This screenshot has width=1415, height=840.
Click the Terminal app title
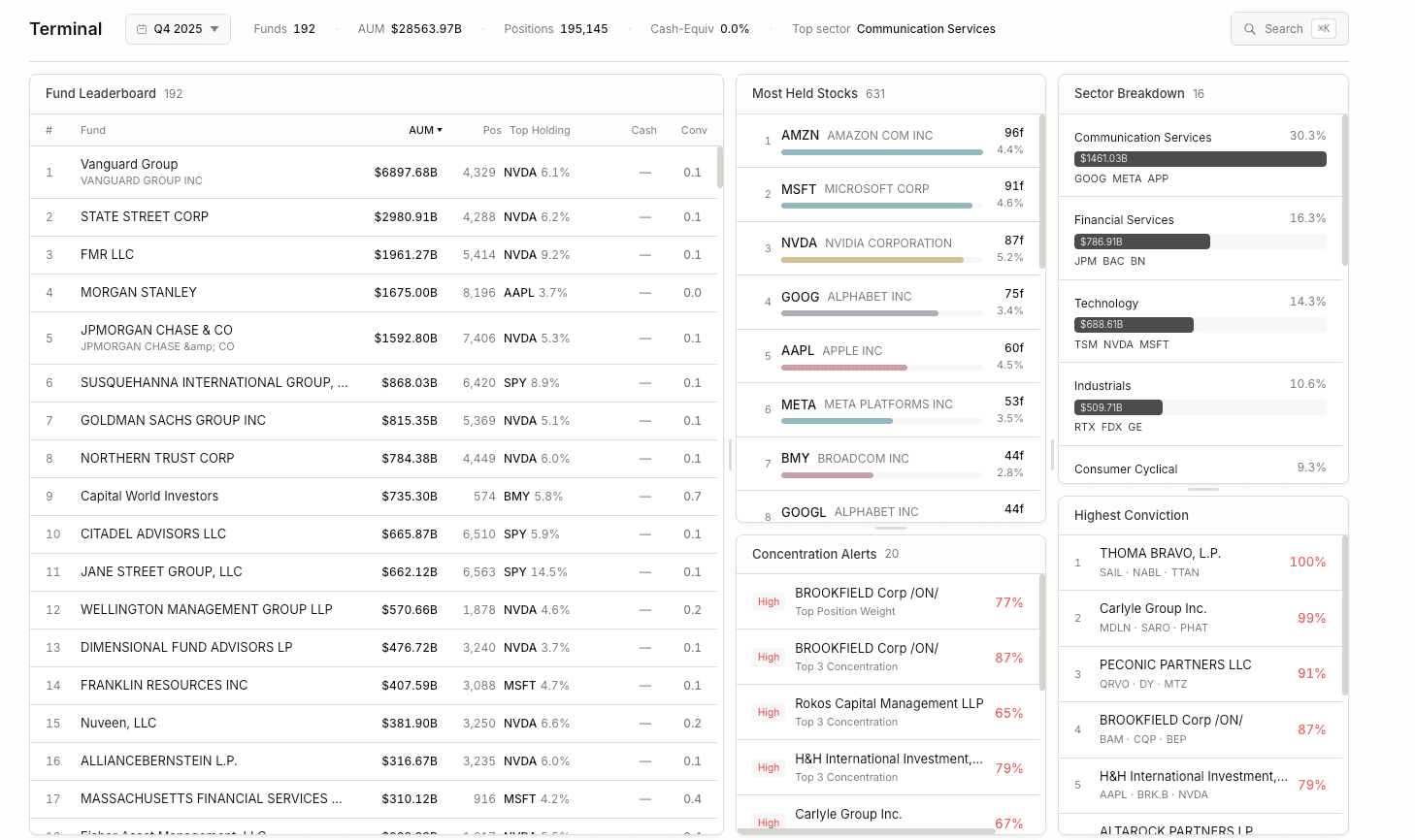(65, 28)
